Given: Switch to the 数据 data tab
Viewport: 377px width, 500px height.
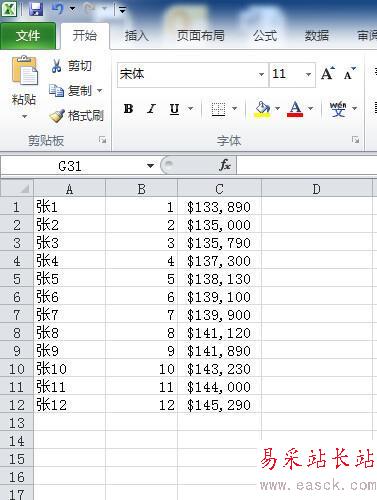Looking at the screenshot, I should pyautogui.click(x=317, y=36).
